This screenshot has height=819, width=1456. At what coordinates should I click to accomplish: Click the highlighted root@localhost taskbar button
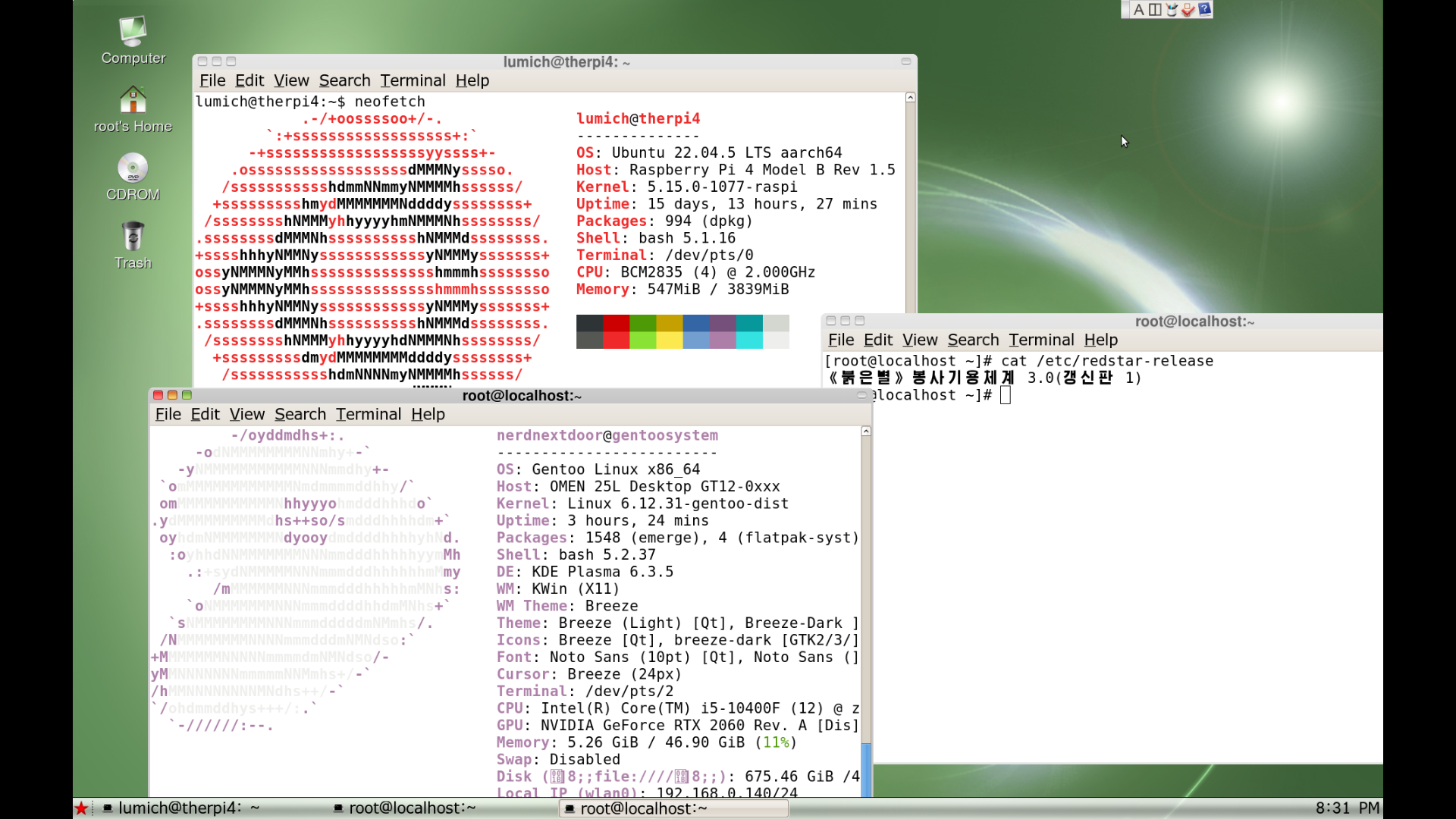coord(674,809)
